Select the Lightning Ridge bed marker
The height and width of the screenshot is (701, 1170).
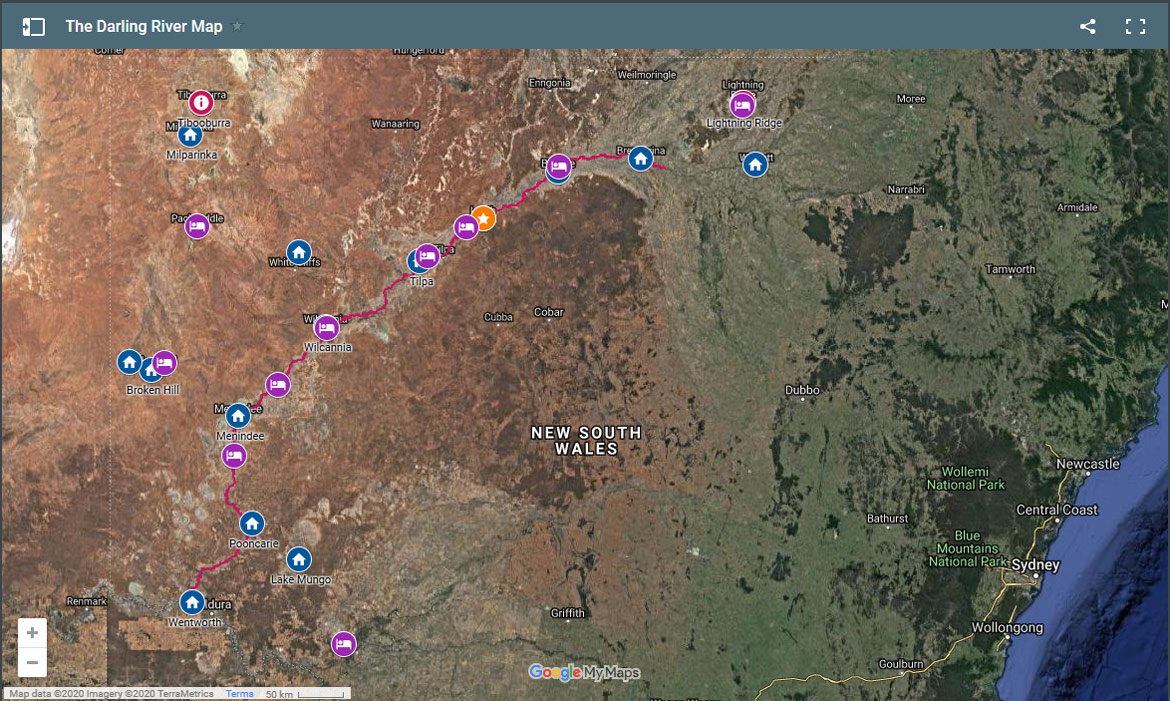tap(742, 105)
